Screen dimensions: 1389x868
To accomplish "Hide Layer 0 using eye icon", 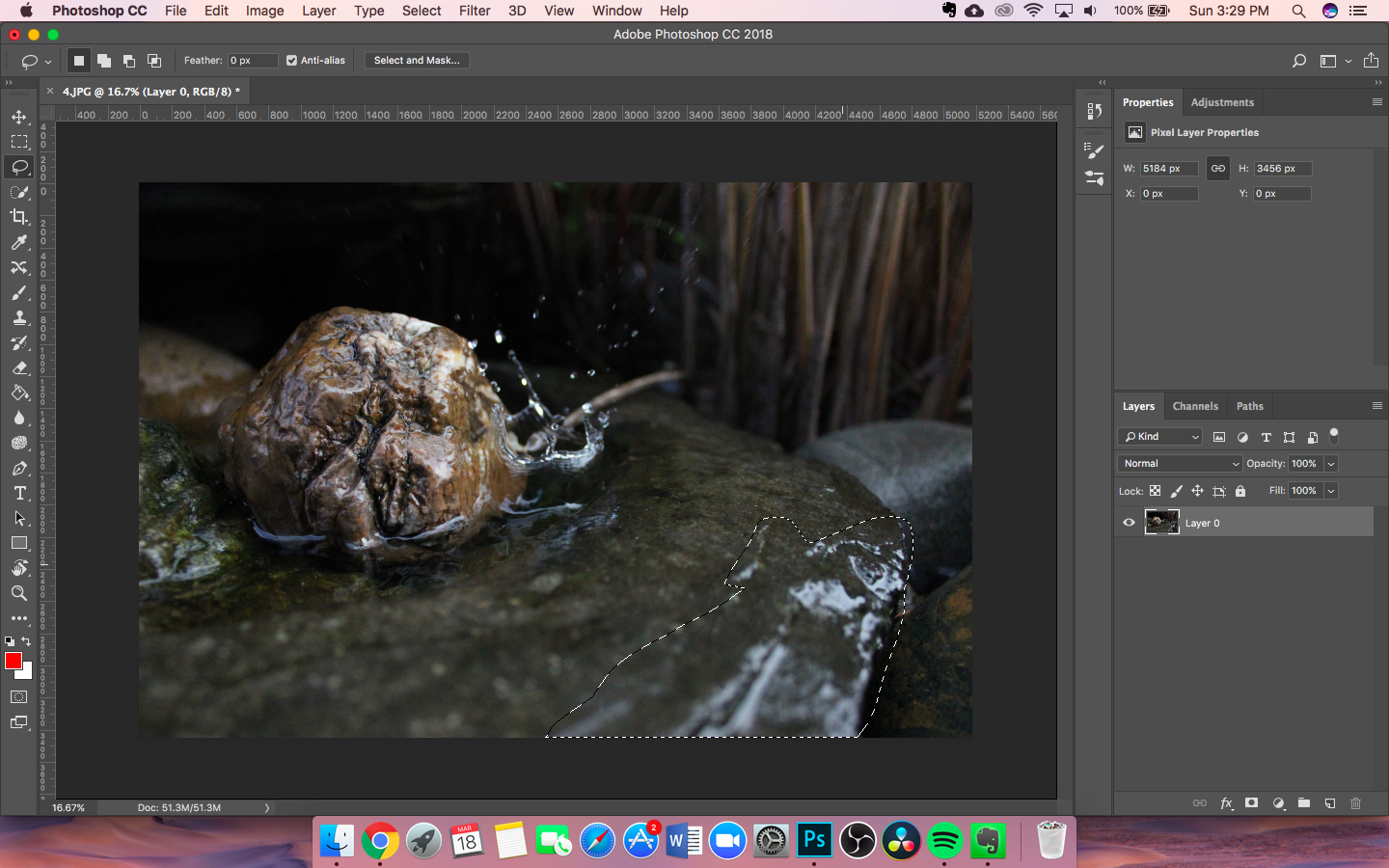I will [x=1129, y=523].
